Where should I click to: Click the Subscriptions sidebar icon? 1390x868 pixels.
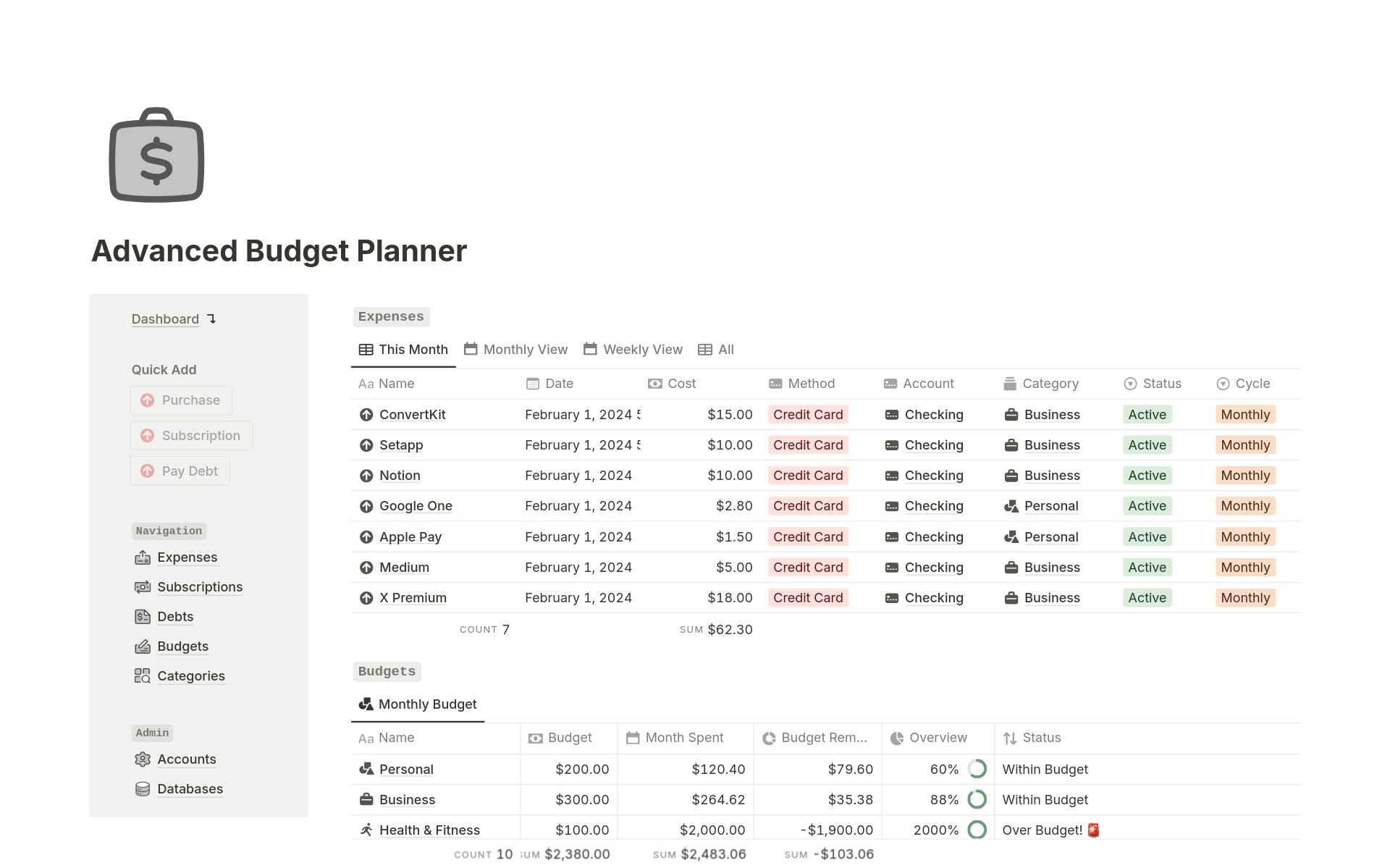pos(141,586)
